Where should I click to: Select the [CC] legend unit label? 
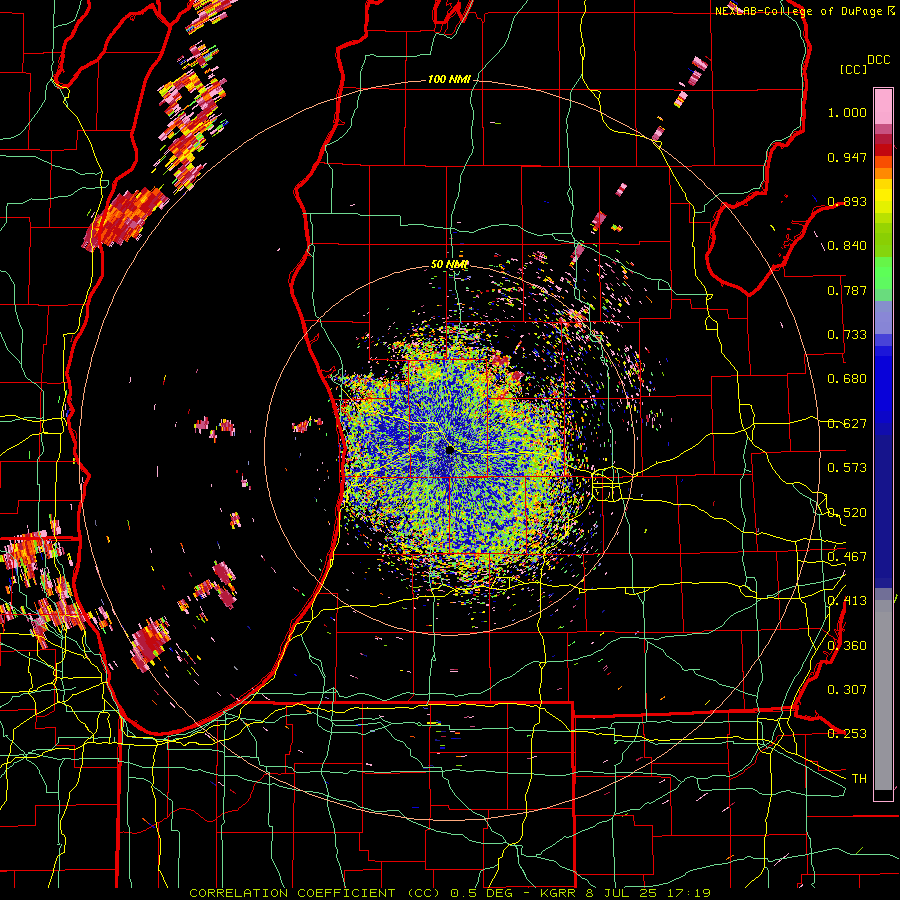(854, 69)
